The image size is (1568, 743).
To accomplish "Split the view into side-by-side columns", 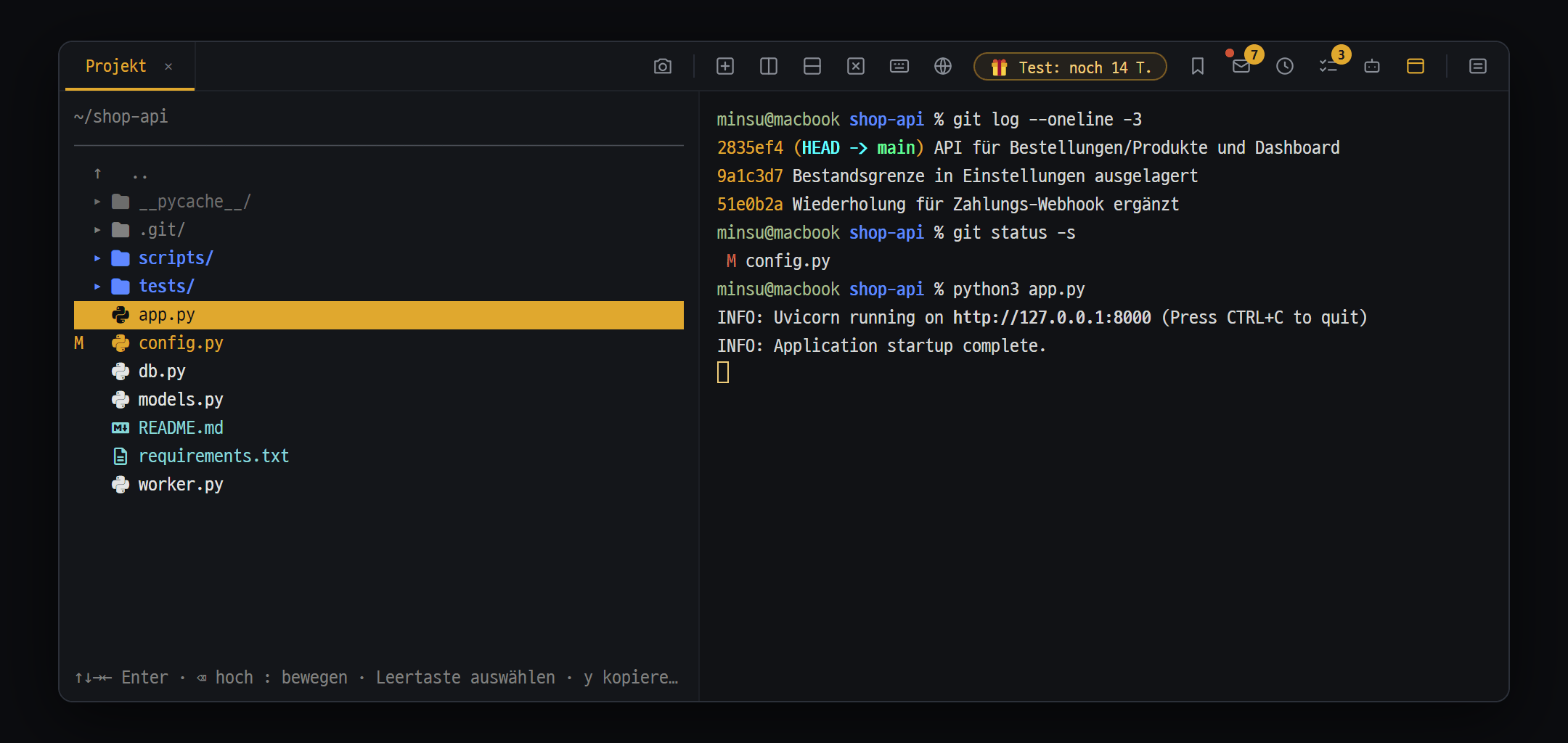I will click(x=769, y=67).
